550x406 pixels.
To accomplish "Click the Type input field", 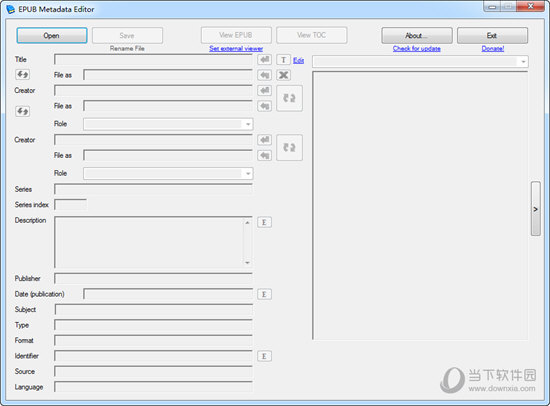I will 153,325.
